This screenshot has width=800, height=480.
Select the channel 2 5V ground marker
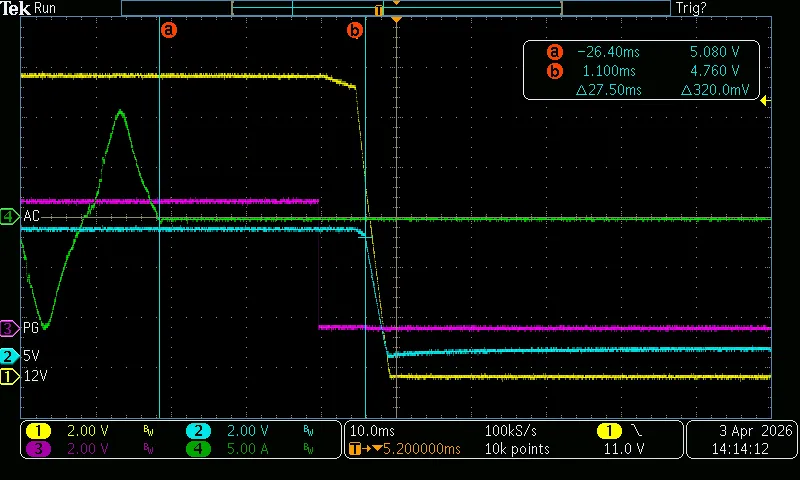click(x=9, y=356)
